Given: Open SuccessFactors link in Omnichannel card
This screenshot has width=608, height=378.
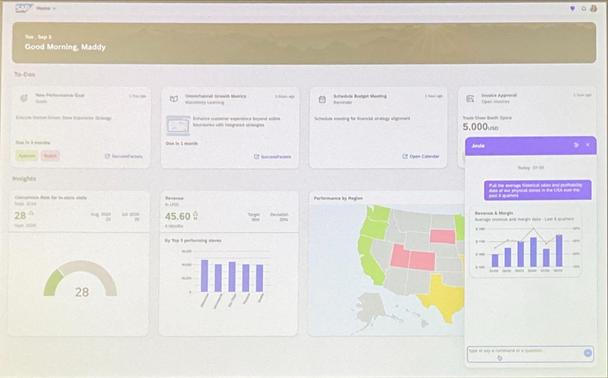Looking at the screenshot, I should pos(272,157).
